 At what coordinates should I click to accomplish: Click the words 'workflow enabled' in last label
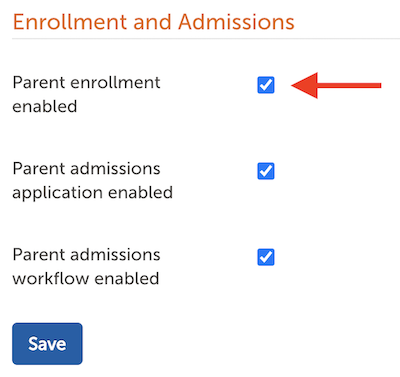coord(86,278)
